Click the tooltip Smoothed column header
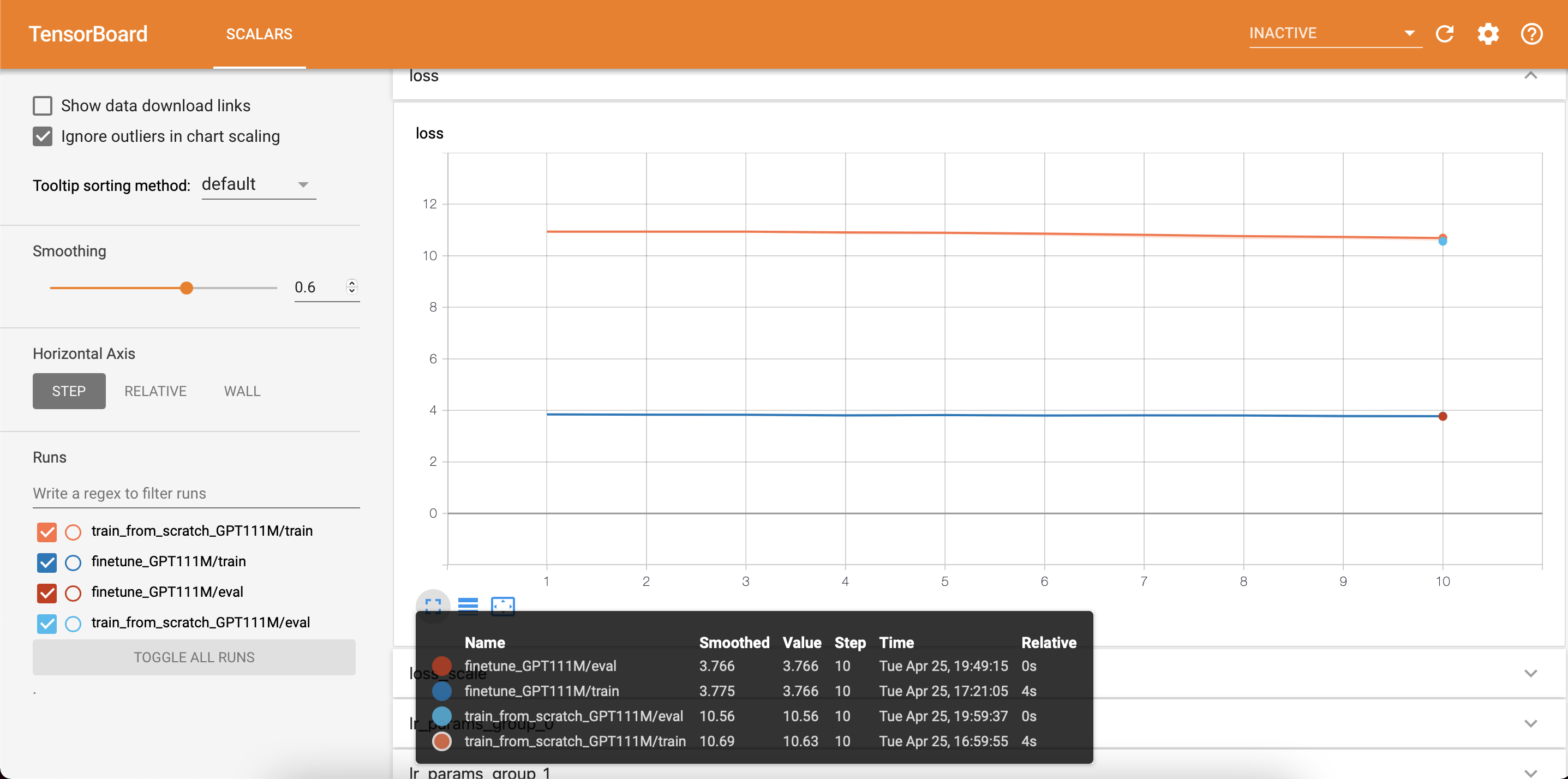This screenshot has width=1568, height=779. click(734, 643)
